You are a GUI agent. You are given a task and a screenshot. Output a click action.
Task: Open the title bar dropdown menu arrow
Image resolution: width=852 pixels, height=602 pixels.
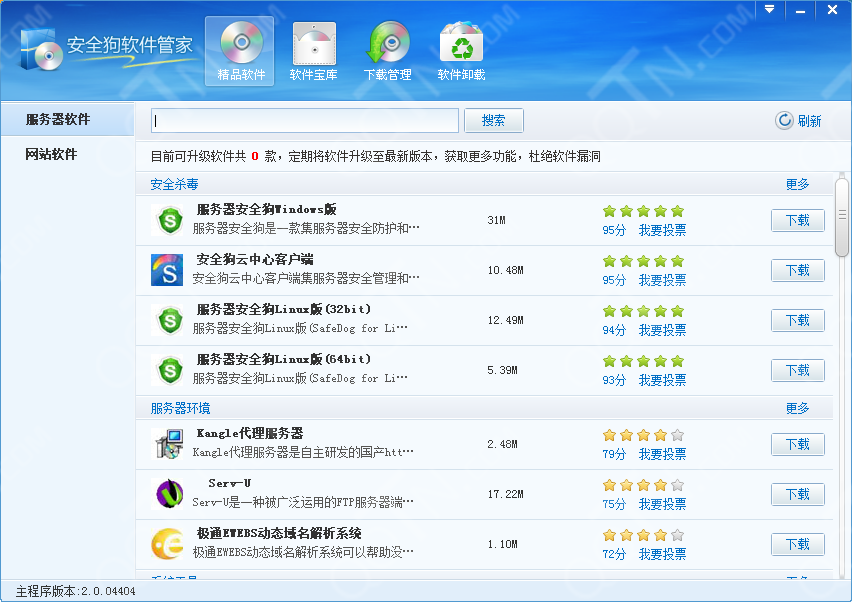click(x=770, y=9)
